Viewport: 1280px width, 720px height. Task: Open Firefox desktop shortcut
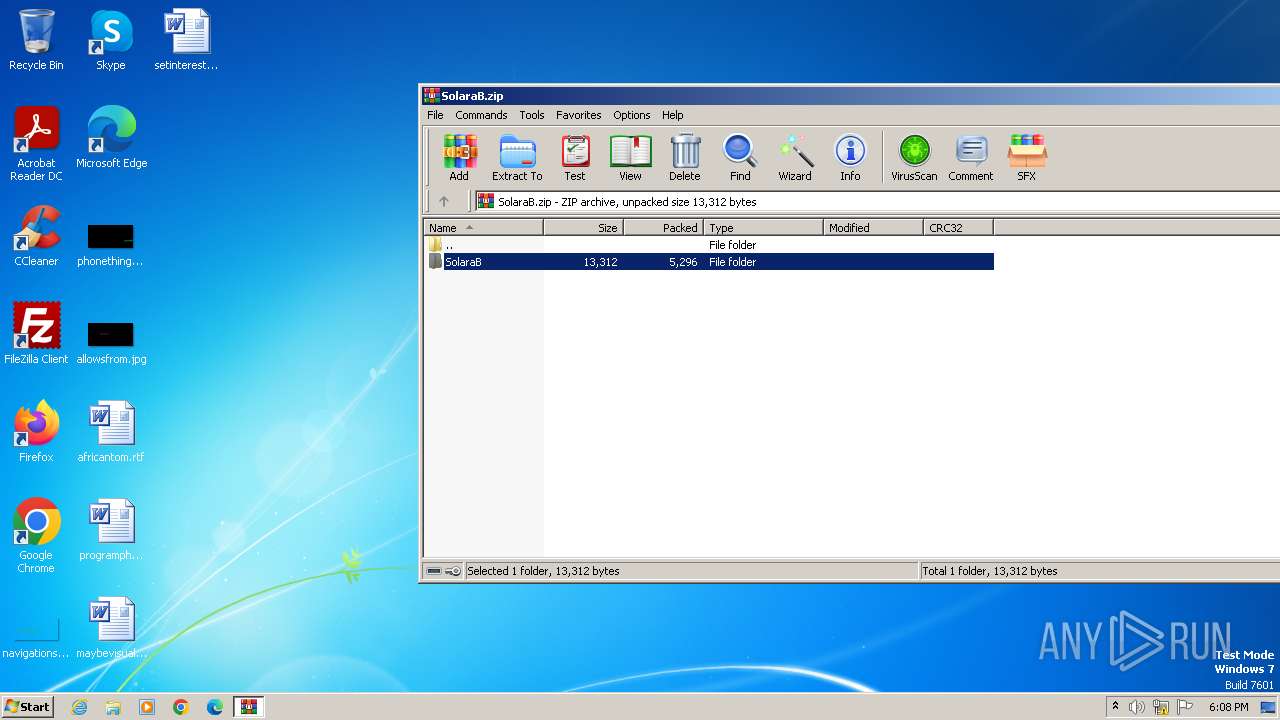point(36,432)
